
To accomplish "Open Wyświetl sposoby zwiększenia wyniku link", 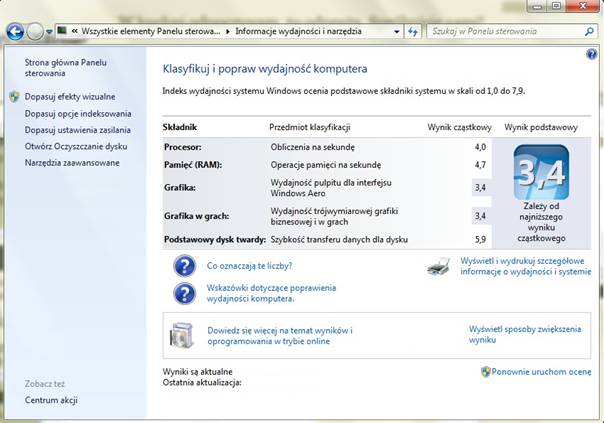I will click(525, 334).
